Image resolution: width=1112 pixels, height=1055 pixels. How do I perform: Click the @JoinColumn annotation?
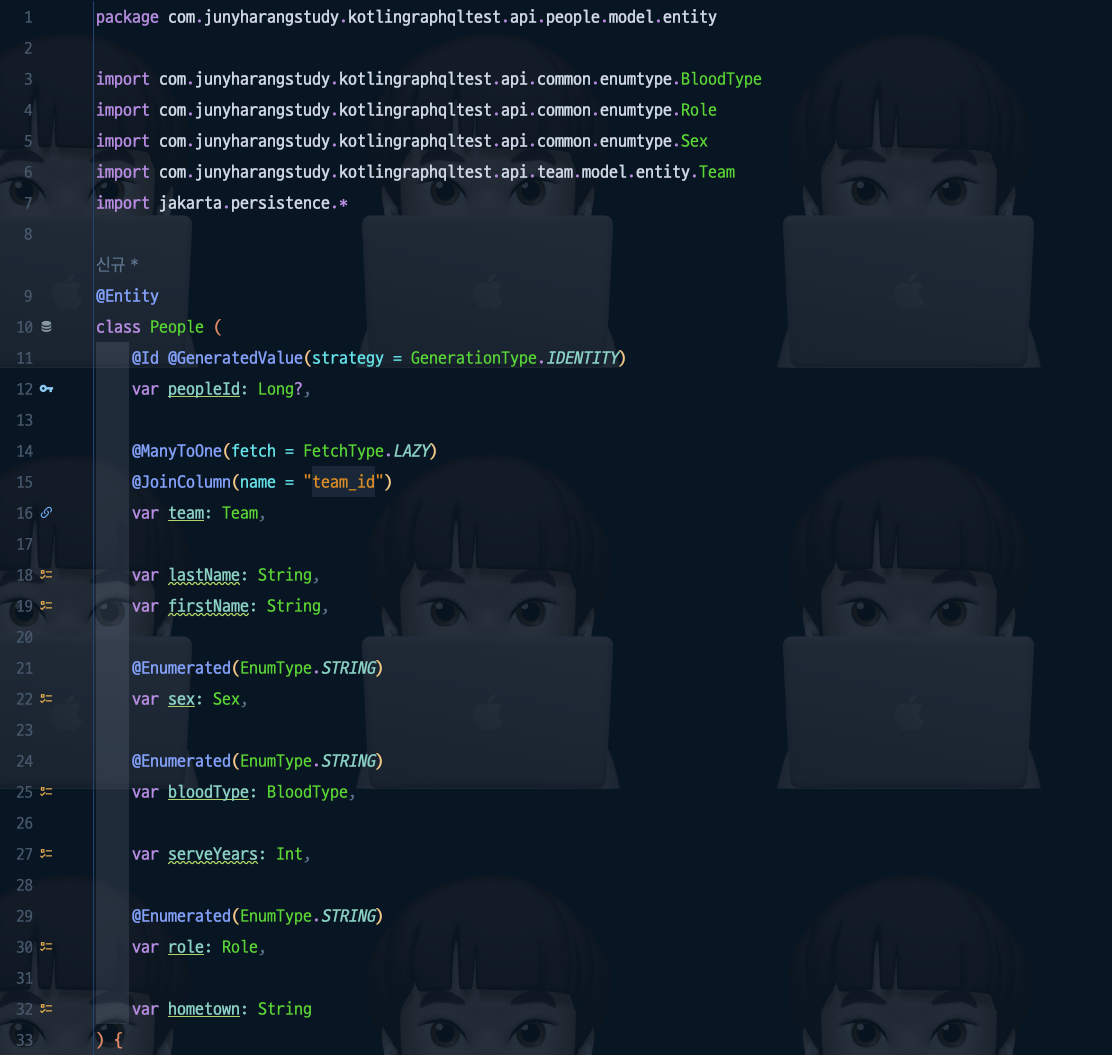point(181,482)
